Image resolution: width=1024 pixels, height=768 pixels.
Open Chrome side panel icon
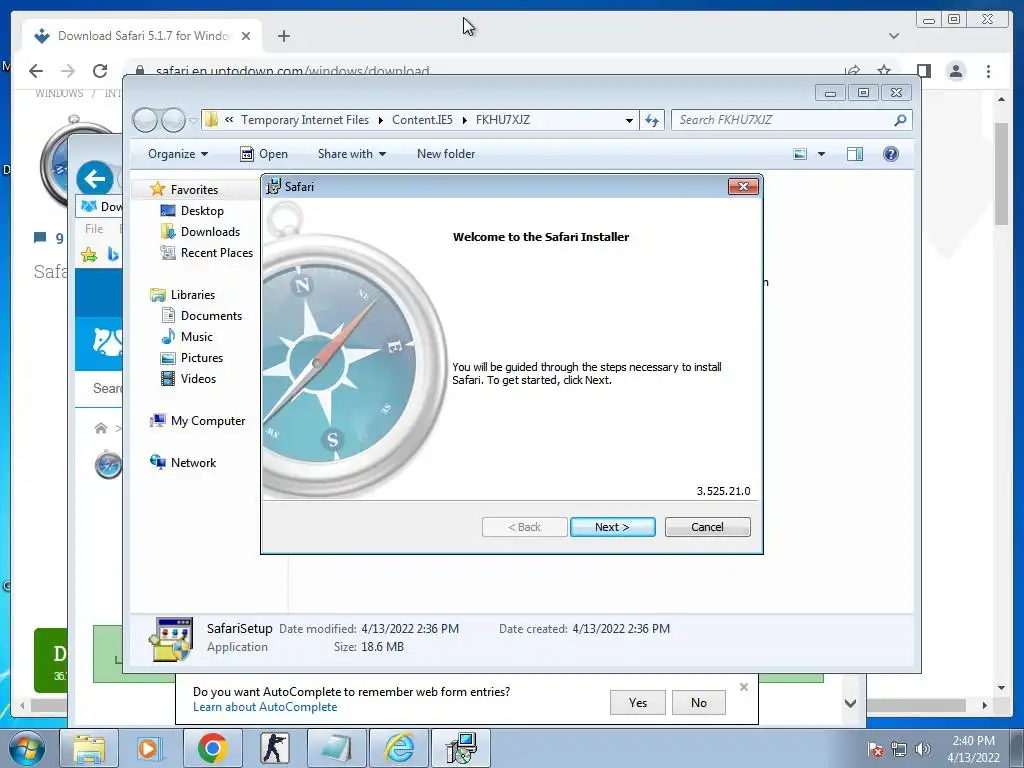coord(923,71)
